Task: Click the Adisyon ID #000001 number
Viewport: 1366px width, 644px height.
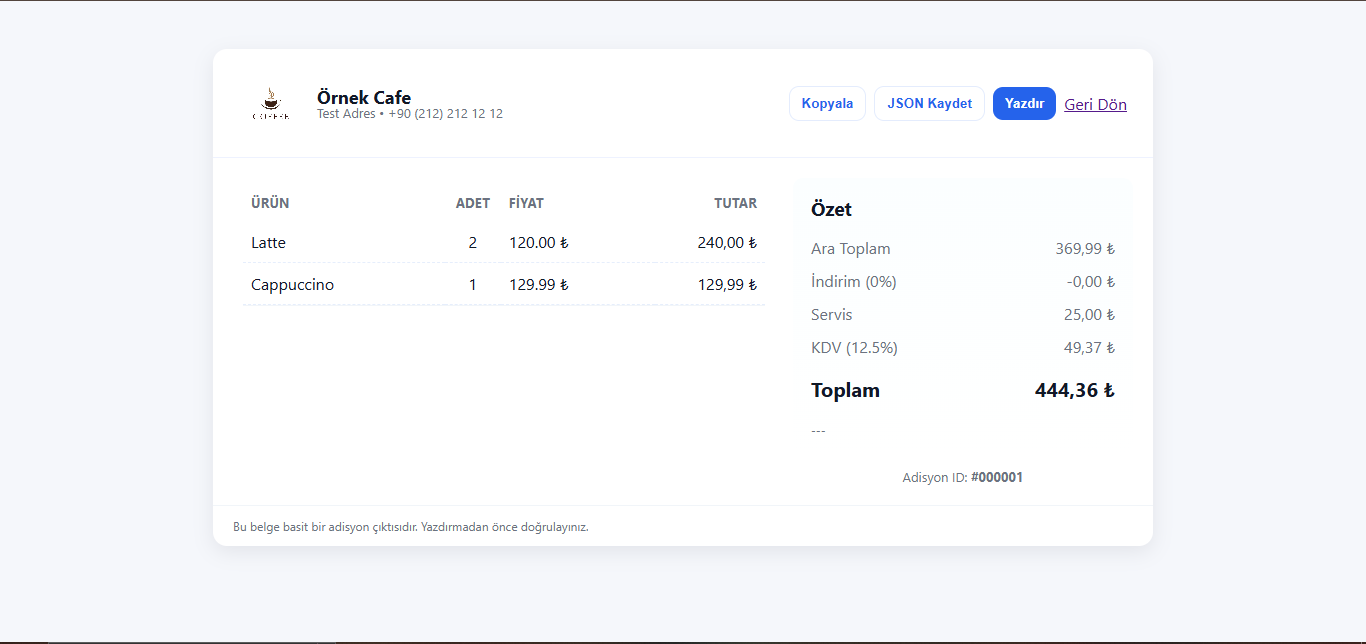Action: pos(996,478)
